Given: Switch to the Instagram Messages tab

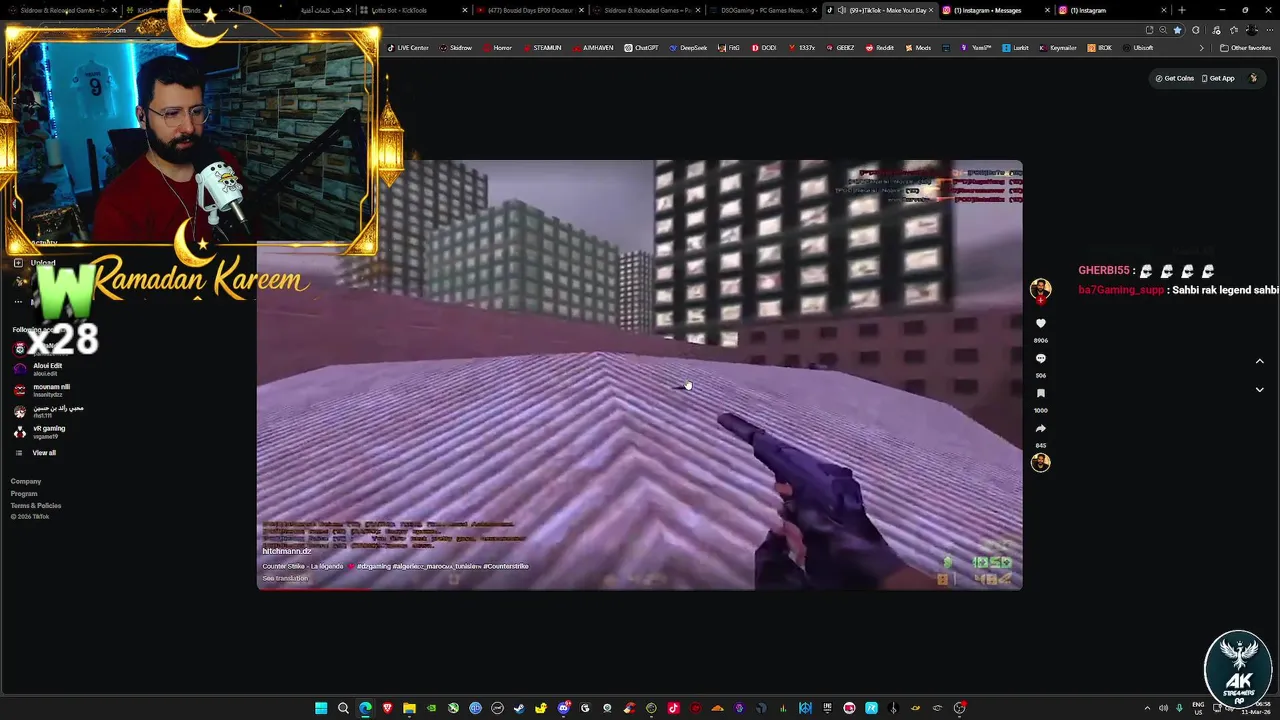Looking at the screenshot, I should (993, 10).
